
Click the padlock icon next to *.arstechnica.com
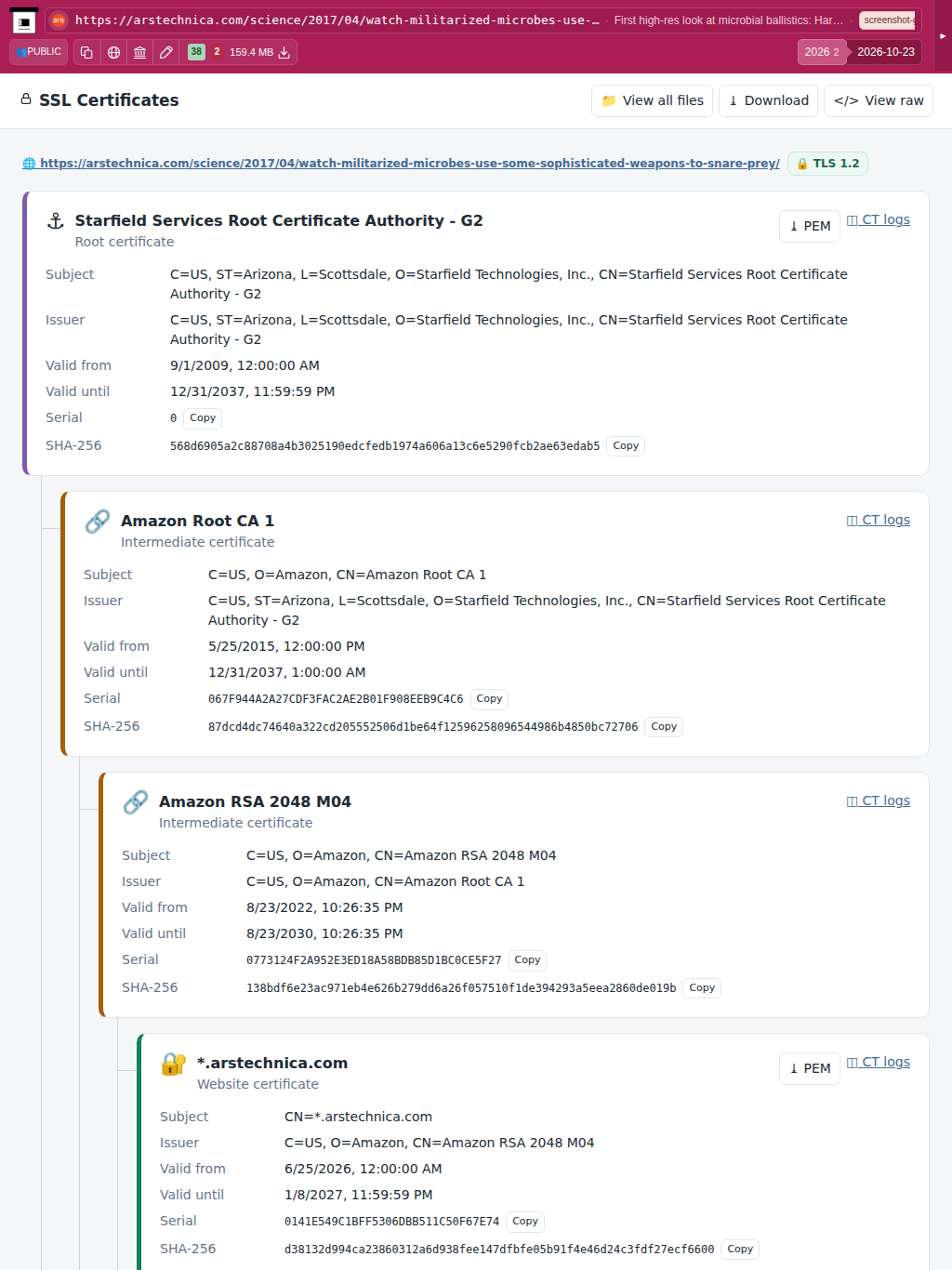tap(174, 1064)
